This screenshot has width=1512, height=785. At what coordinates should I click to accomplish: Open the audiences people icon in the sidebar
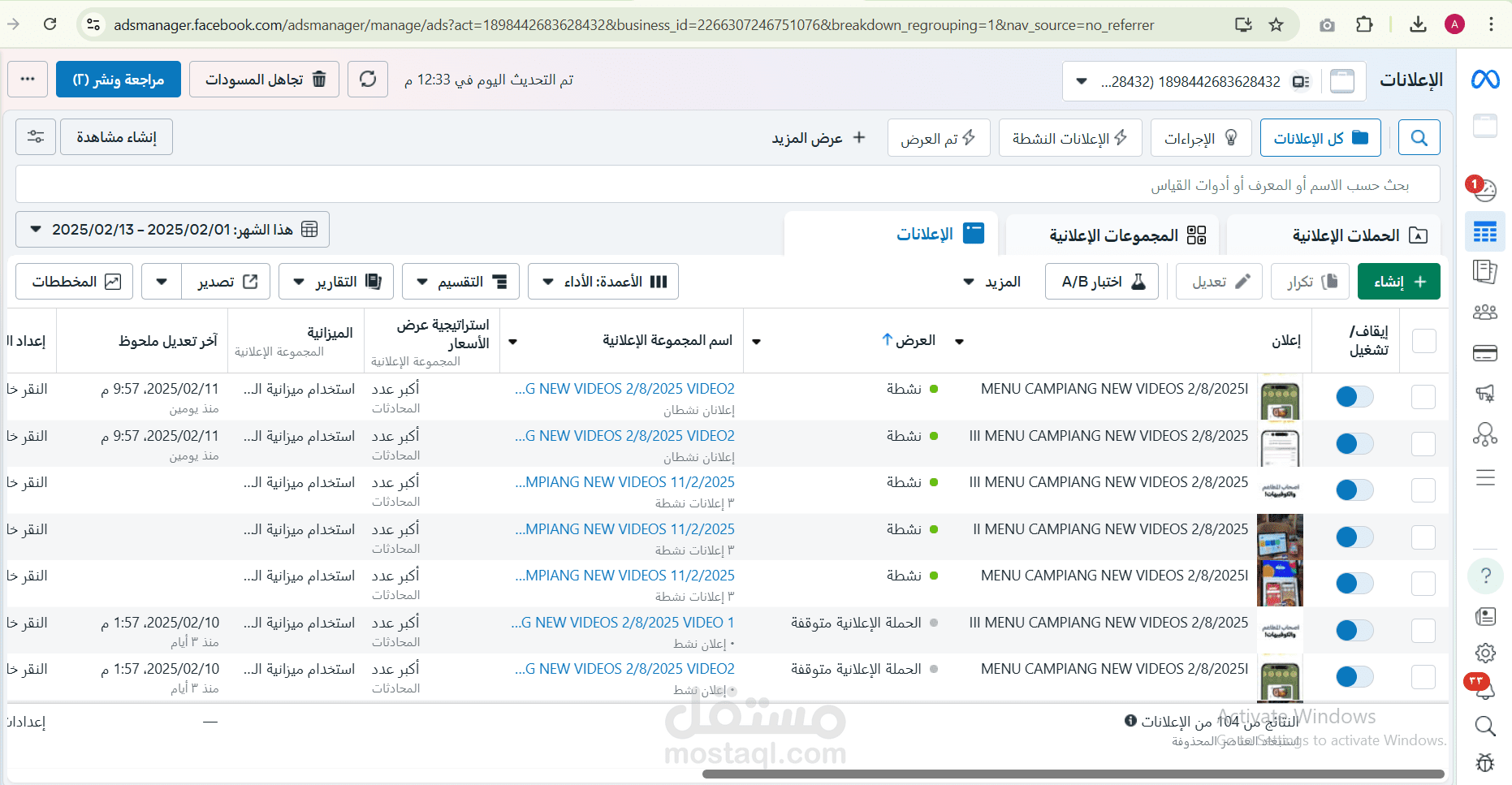pos(1484,312)
